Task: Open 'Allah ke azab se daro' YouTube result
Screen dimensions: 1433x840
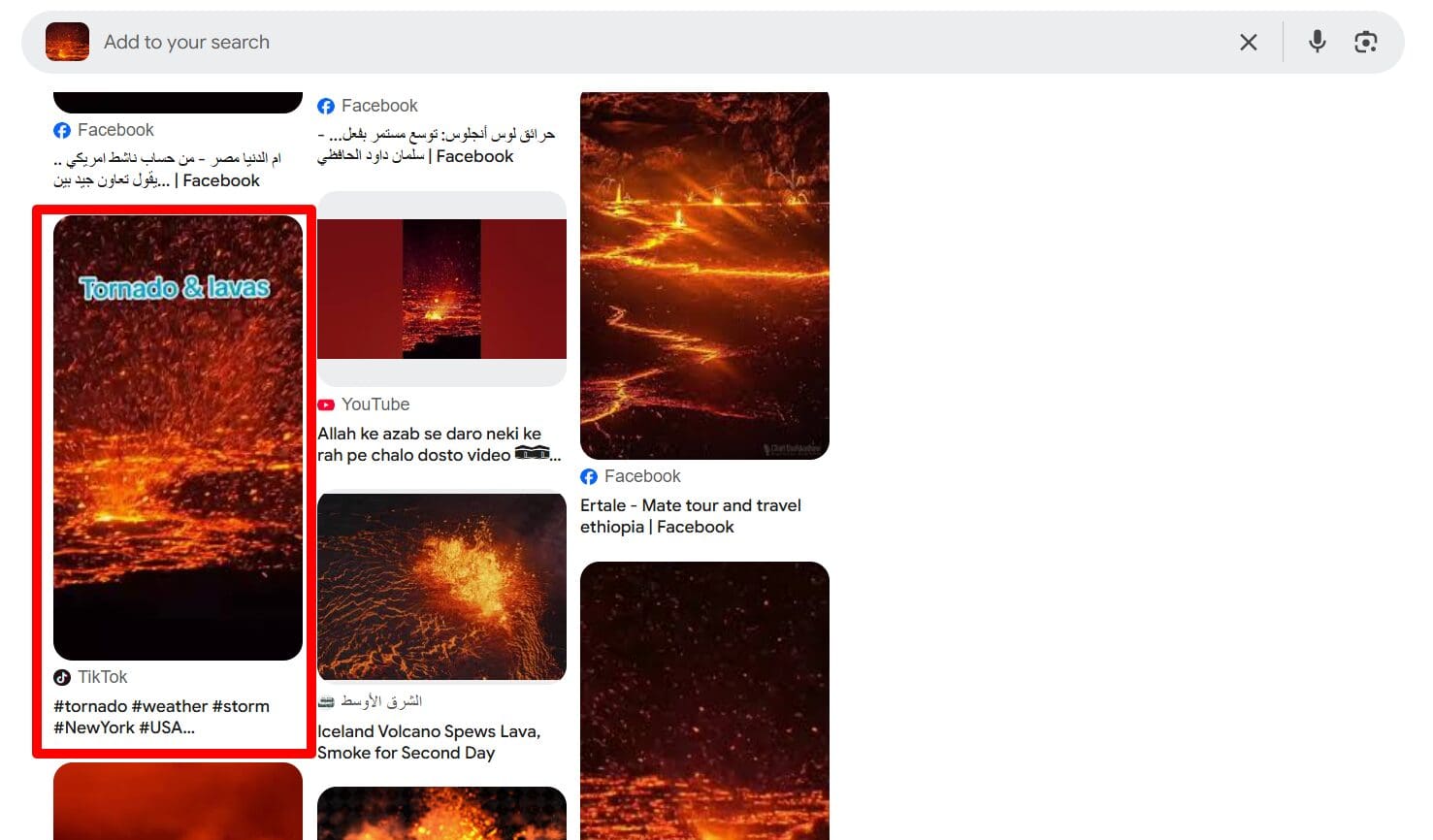Action: pos(439,444)
